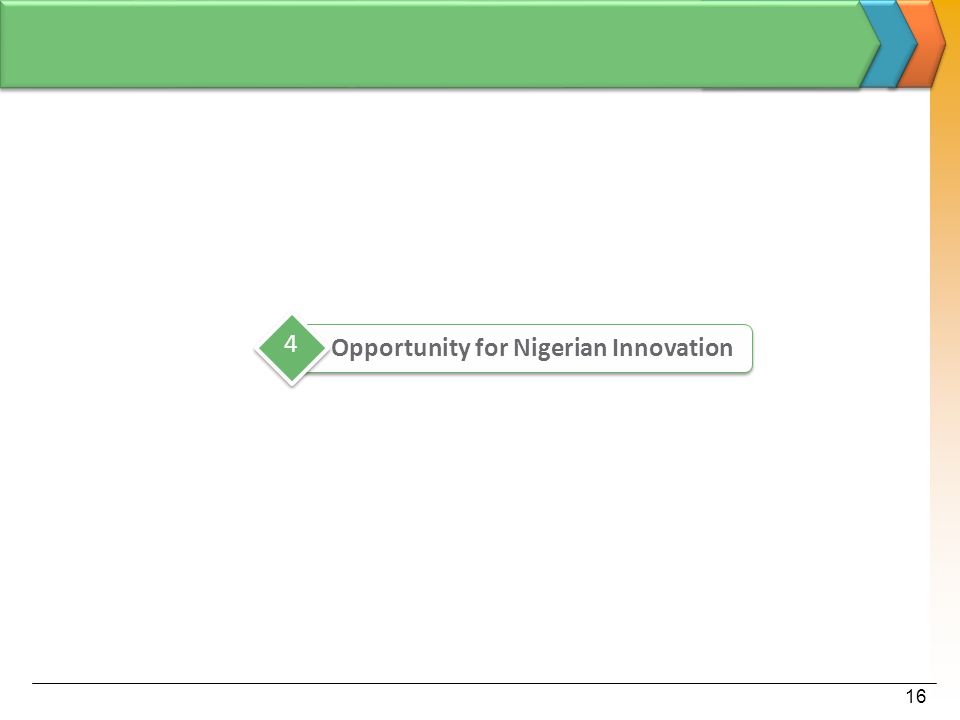Click the orange gradient strip on right edge
The height and width of the screenshot is (720, 960).
point(945,380)
